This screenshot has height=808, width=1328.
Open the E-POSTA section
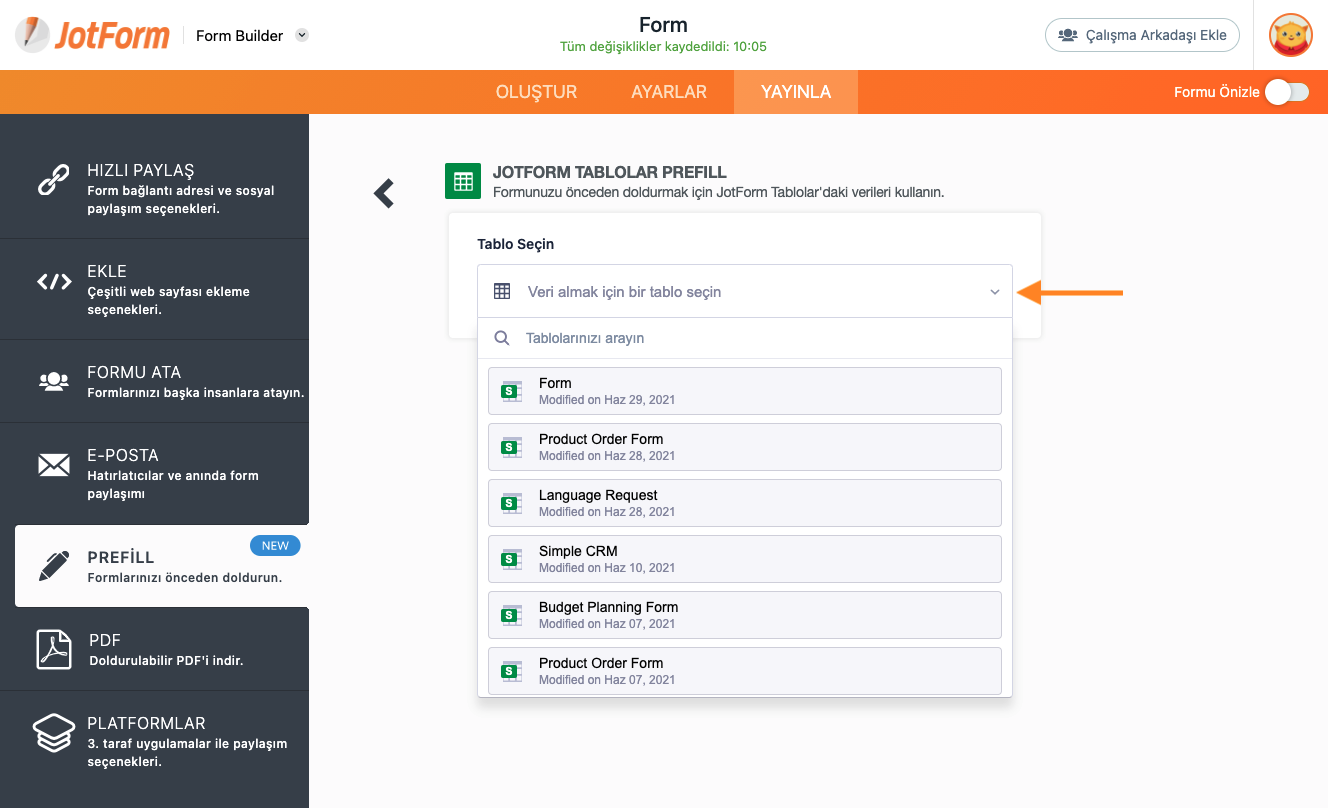click(154, 473)
